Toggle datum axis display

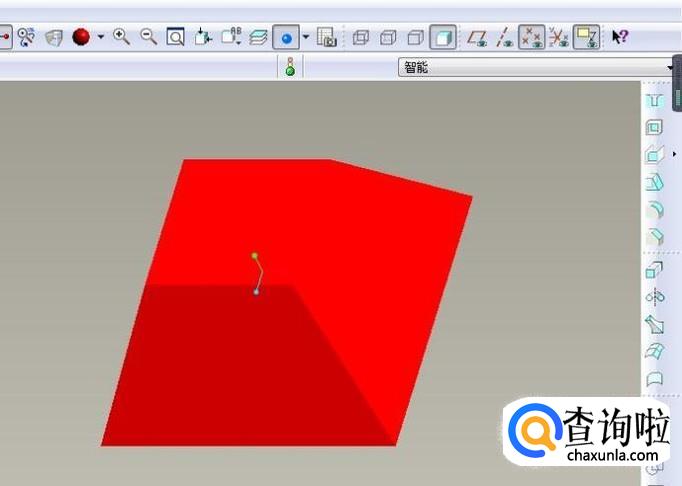click(505, 37)
